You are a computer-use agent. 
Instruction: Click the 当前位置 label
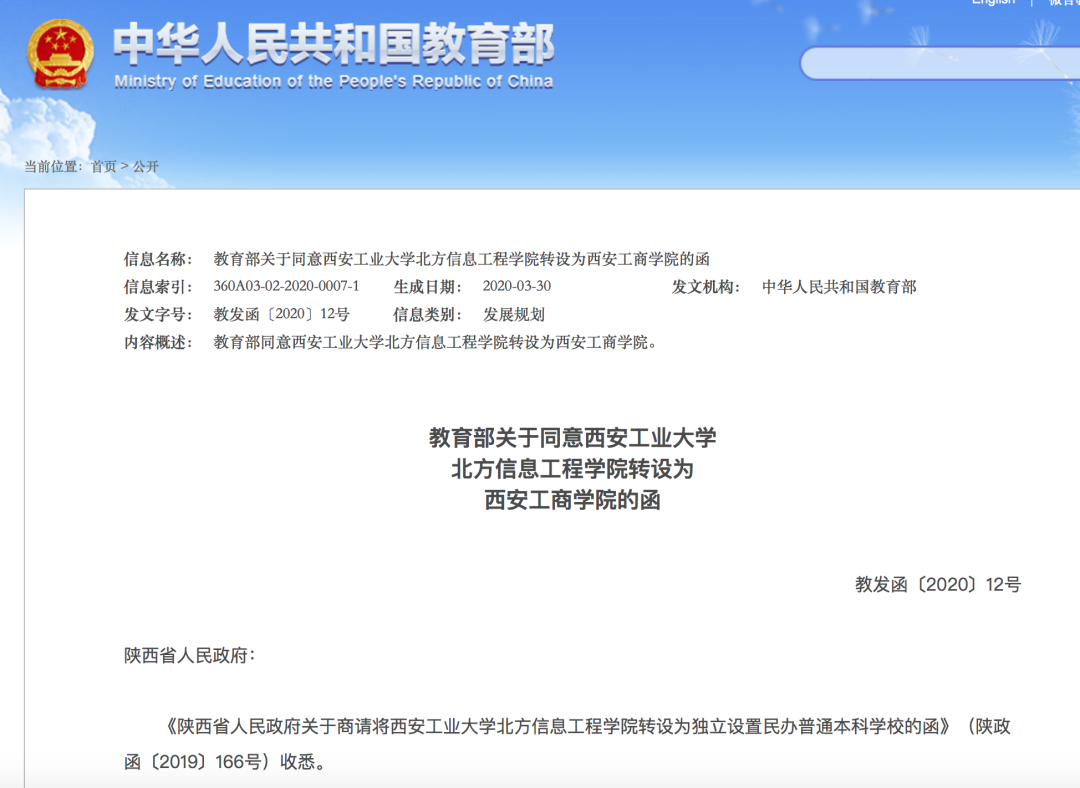[52, 167]
